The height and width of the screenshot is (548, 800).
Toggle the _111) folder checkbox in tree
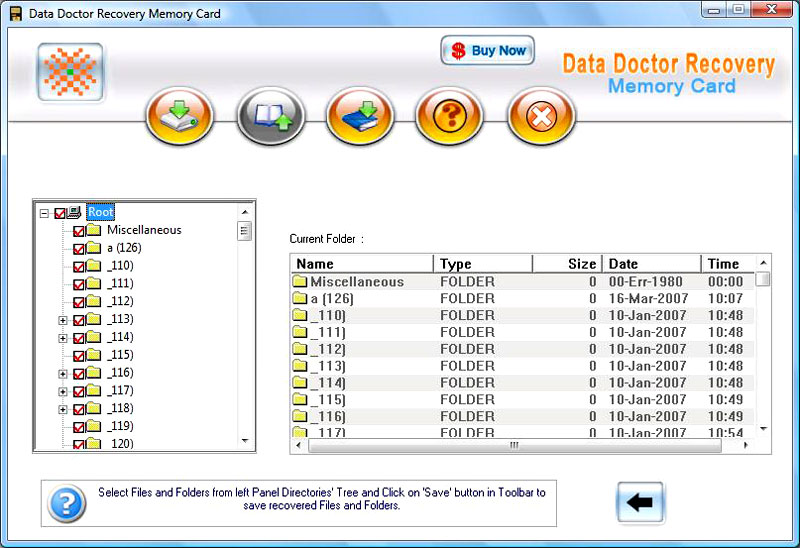click(79, 285)
